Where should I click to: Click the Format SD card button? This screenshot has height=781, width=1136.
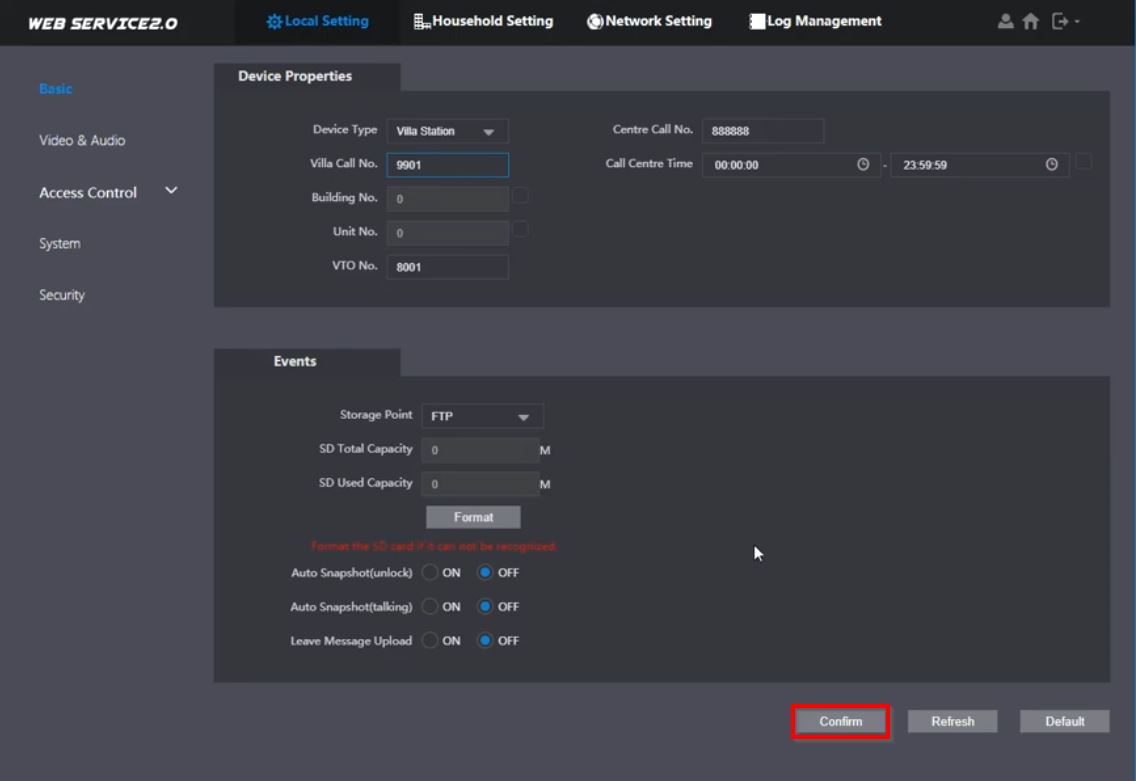(x=473, y=517)
